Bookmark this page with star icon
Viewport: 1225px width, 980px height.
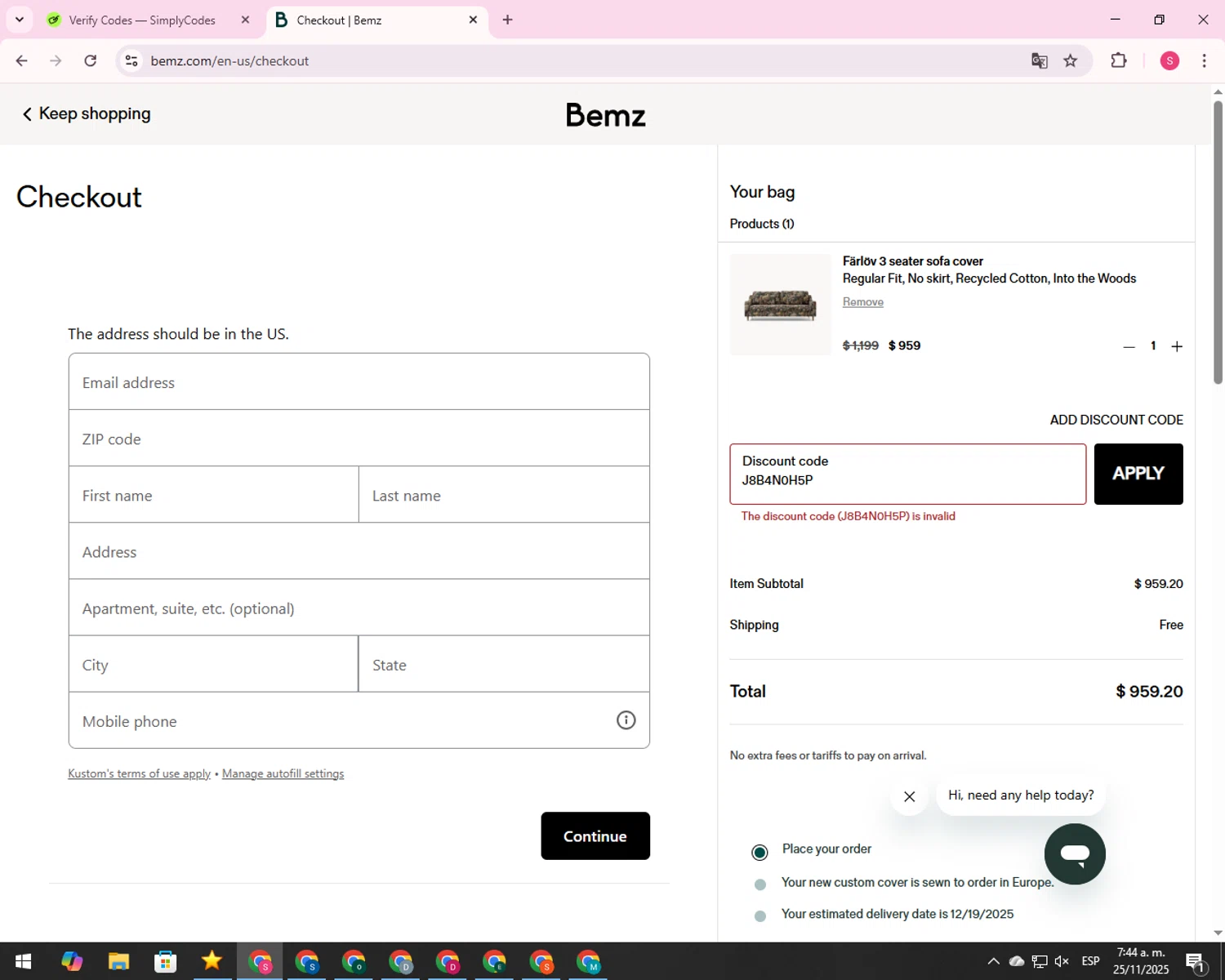pos(1071,60)
